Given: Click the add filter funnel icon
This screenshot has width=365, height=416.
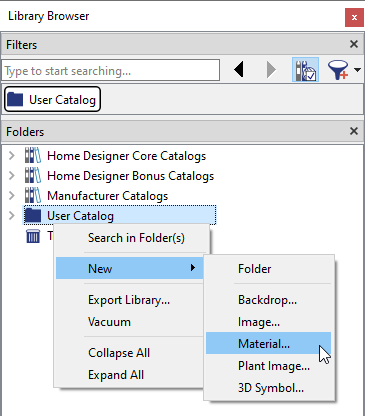Looking at the screenshot, I should coord(338,70).
